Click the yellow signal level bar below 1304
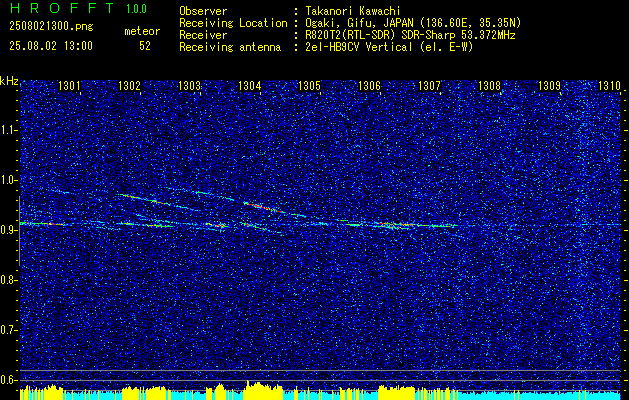The width and height of the screenshot is (629, 400). (263, 390)
